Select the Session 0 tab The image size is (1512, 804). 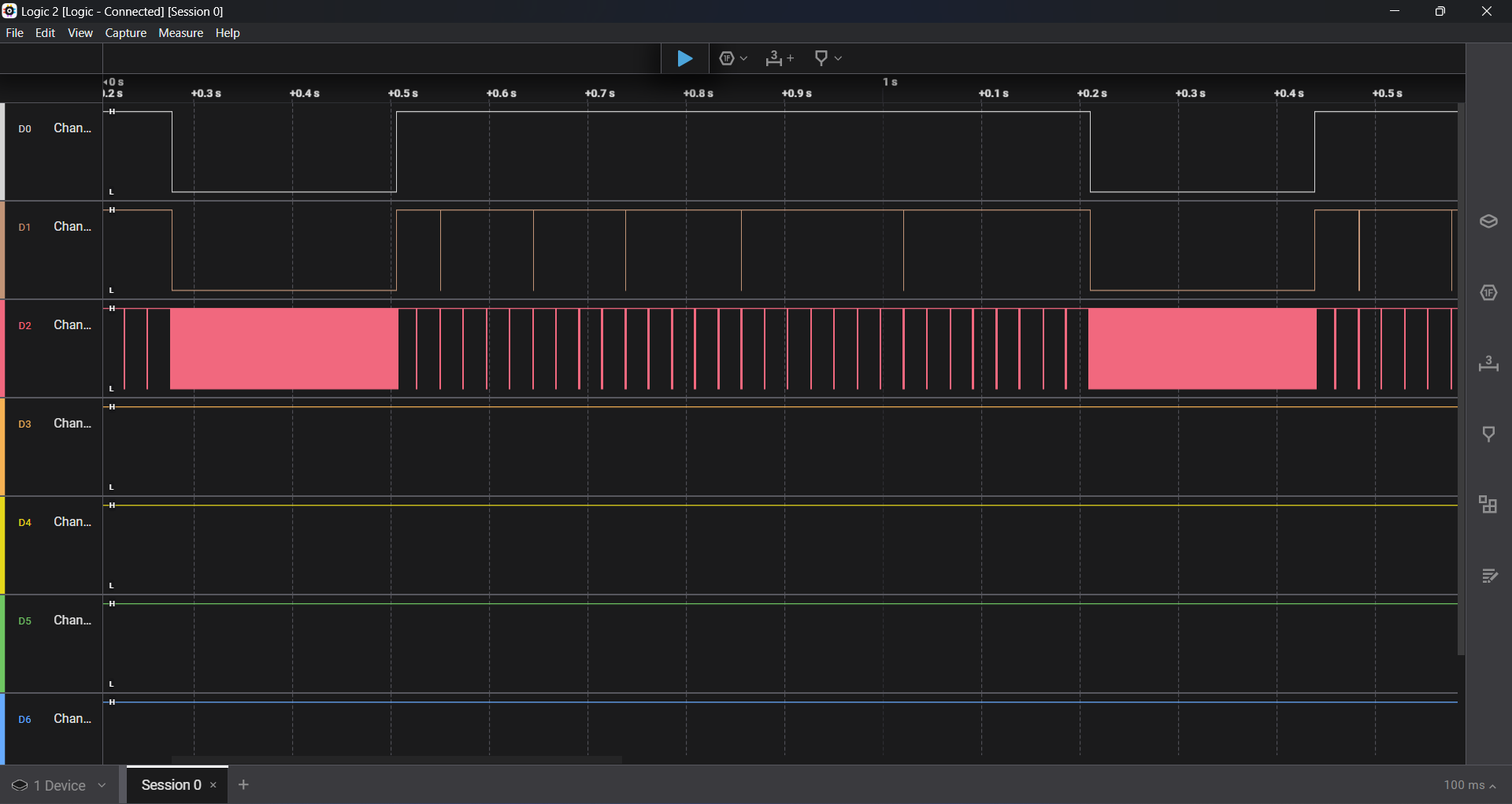[171, 785]
